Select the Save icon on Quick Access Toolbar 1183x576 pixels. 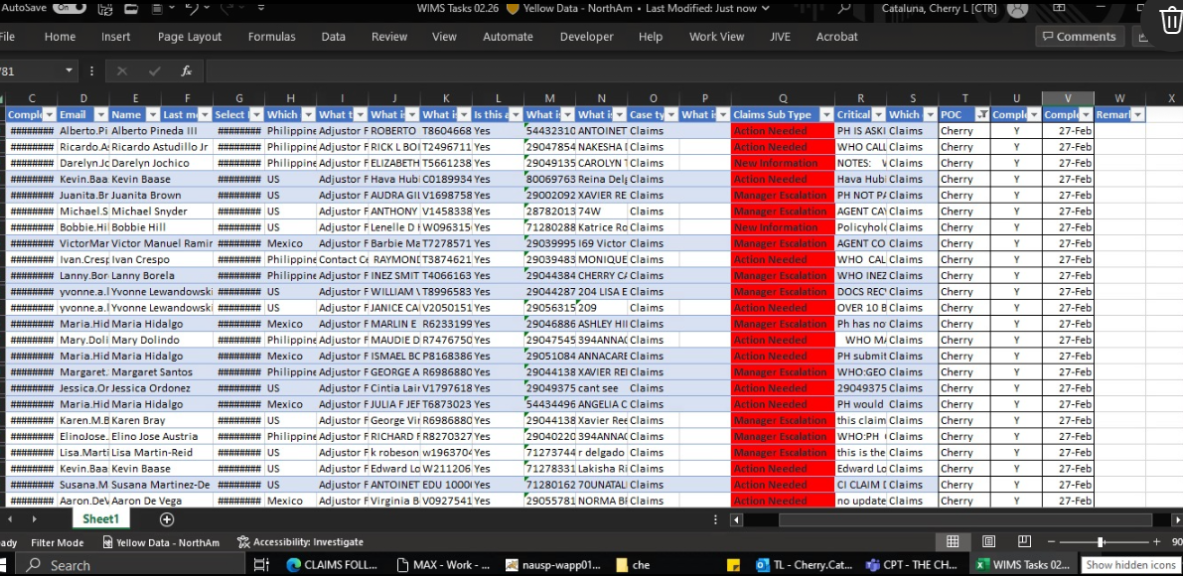tap(105, 9)
